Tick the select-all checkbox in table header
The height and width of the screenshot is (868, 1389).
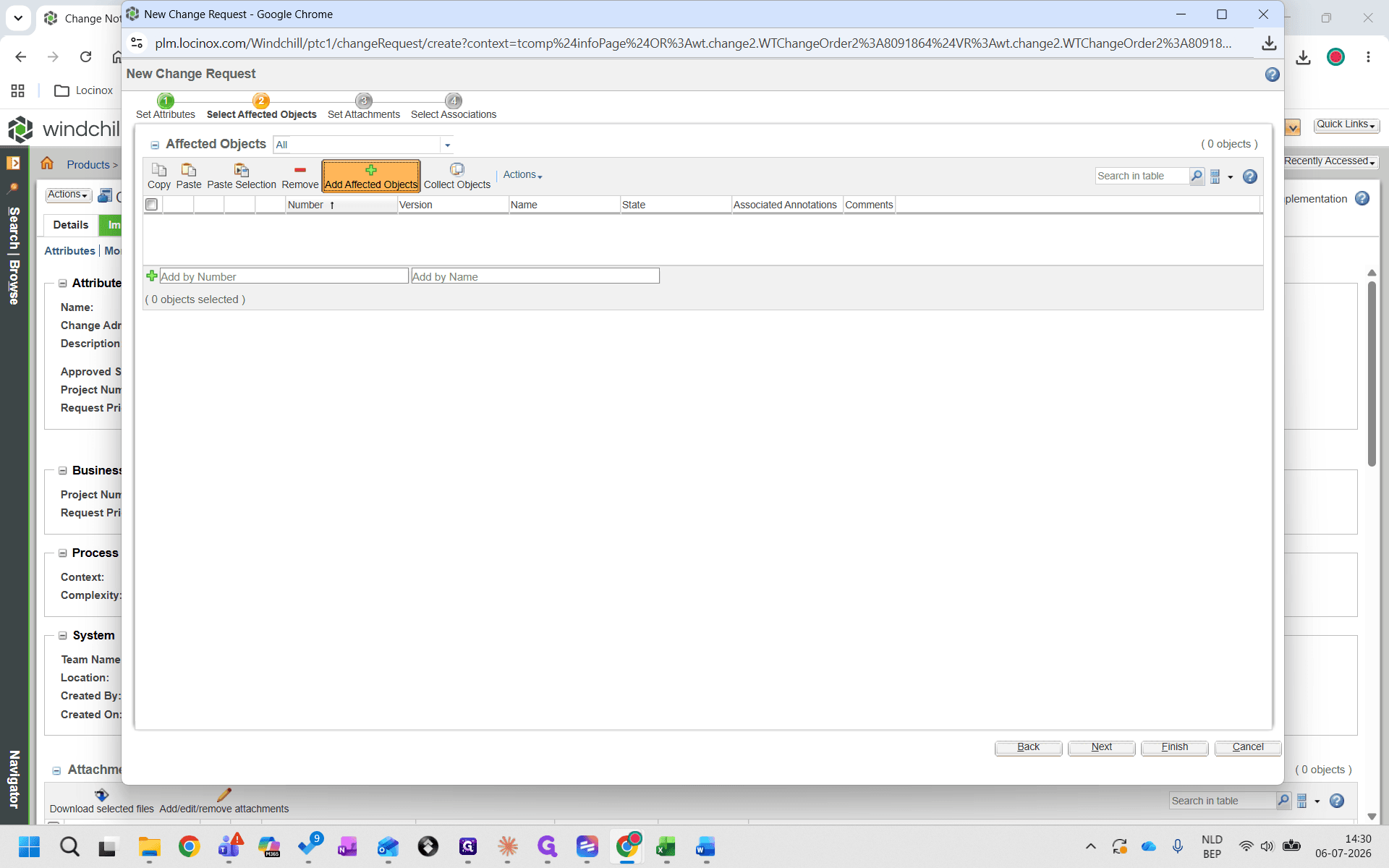tap(151, 205)
